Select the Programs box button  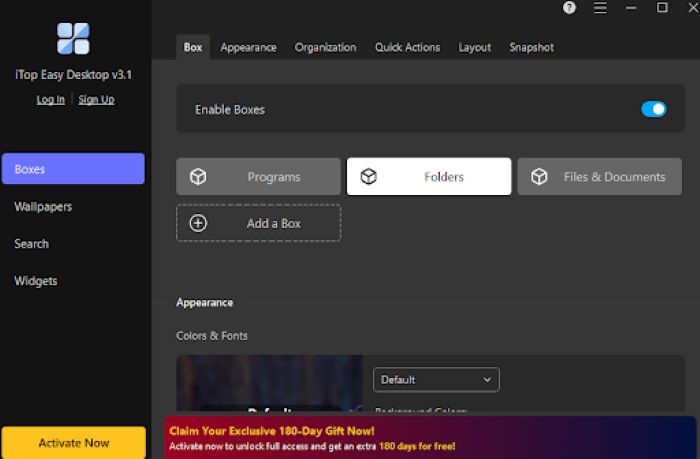pos(258,176)
